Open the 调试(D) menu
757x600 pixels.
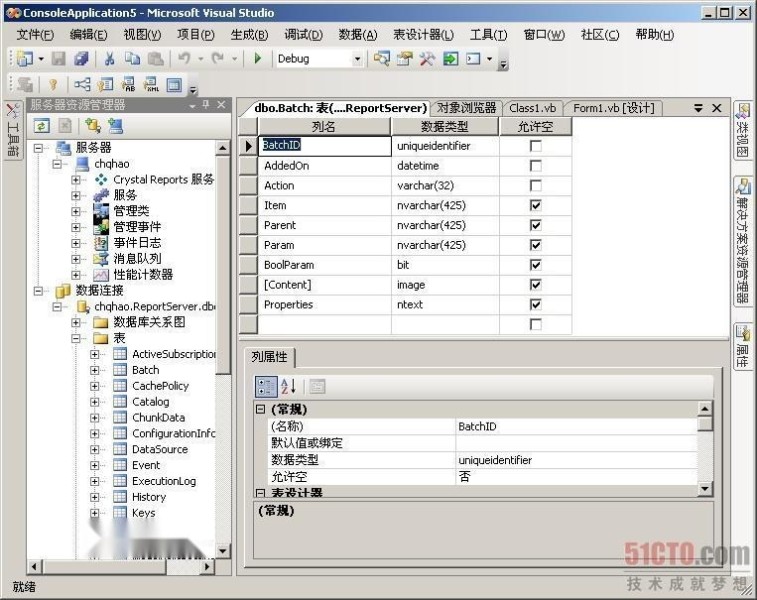click(x=303, y=34)
